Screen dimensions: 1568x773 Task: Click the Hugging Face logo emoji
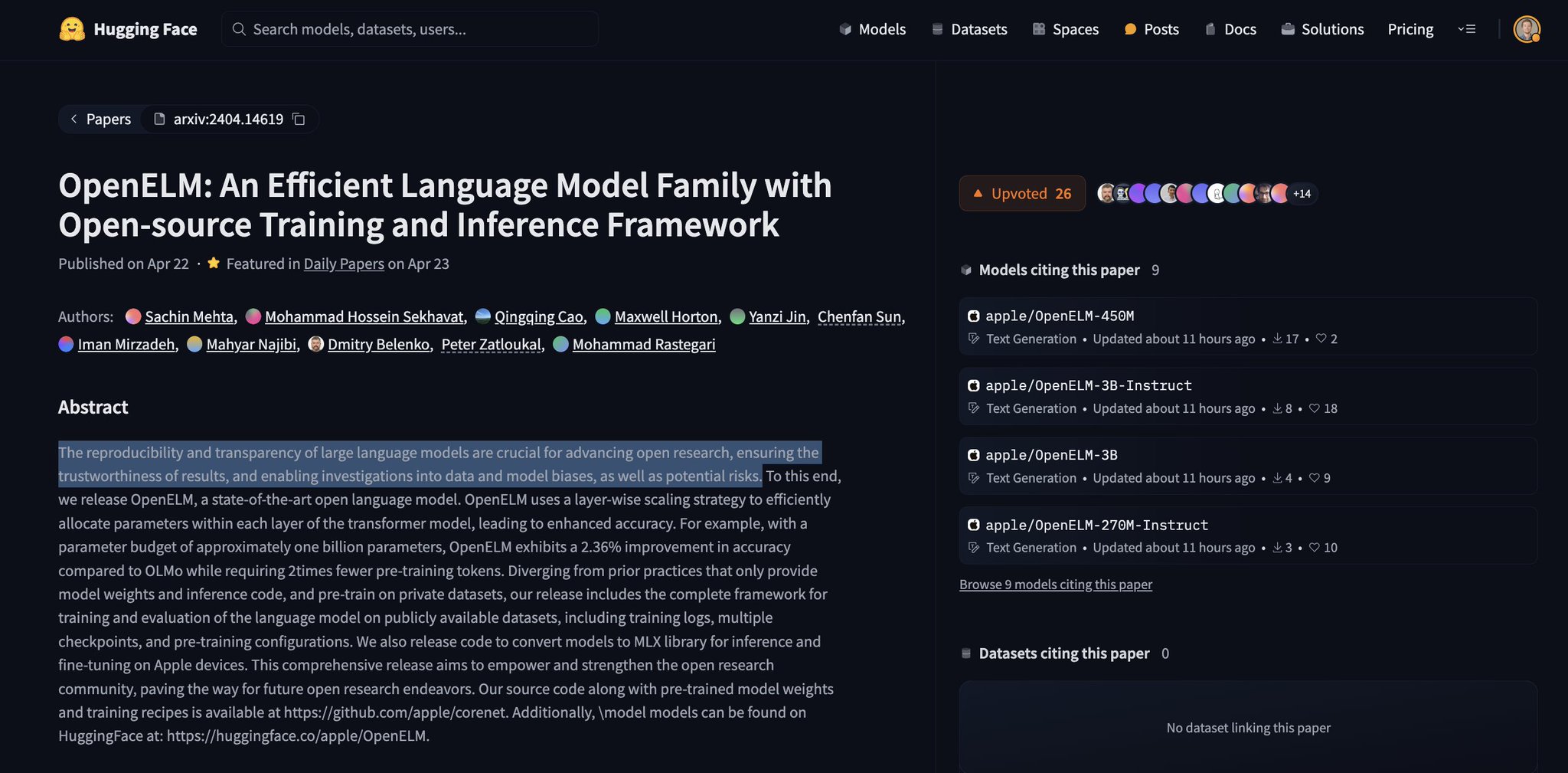point(72,29)
